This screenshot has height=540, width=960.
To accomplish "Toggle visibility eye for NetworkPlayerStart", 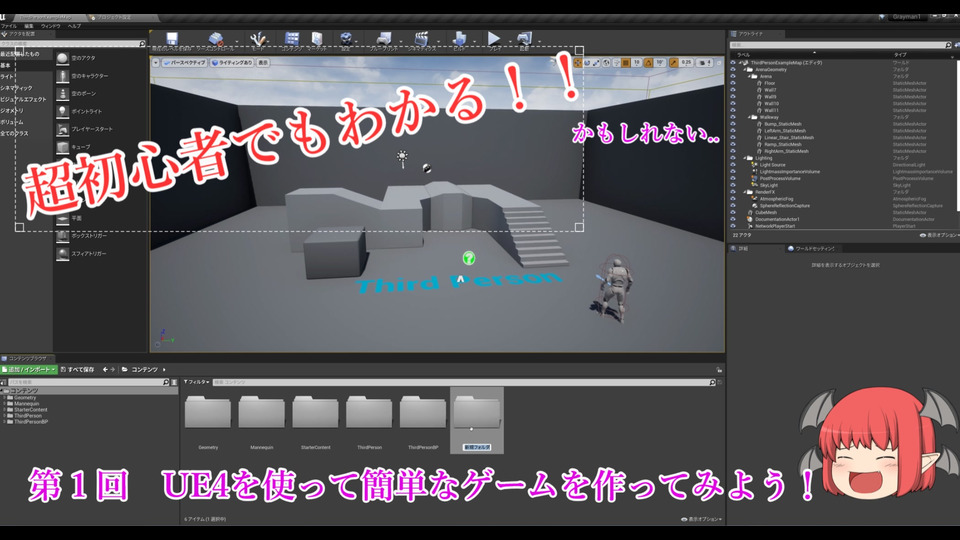I will click(x=733, y=226).
